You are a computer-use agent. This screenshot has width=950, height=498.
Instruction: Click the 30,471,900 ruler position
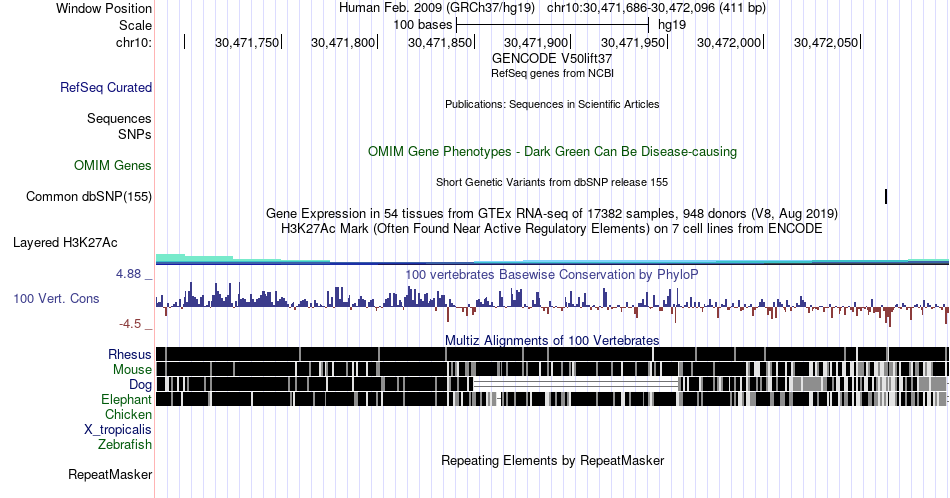[x=536, y=42]
